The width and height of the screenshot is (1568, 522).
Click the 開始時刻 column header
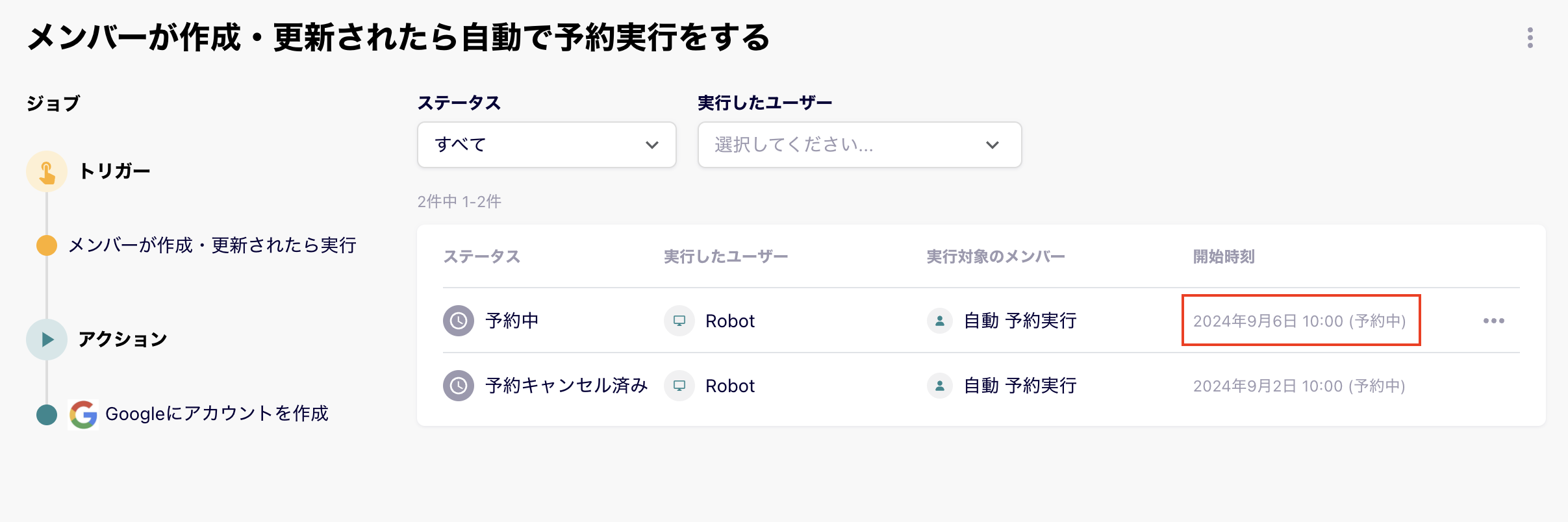tap(1222, 256)
